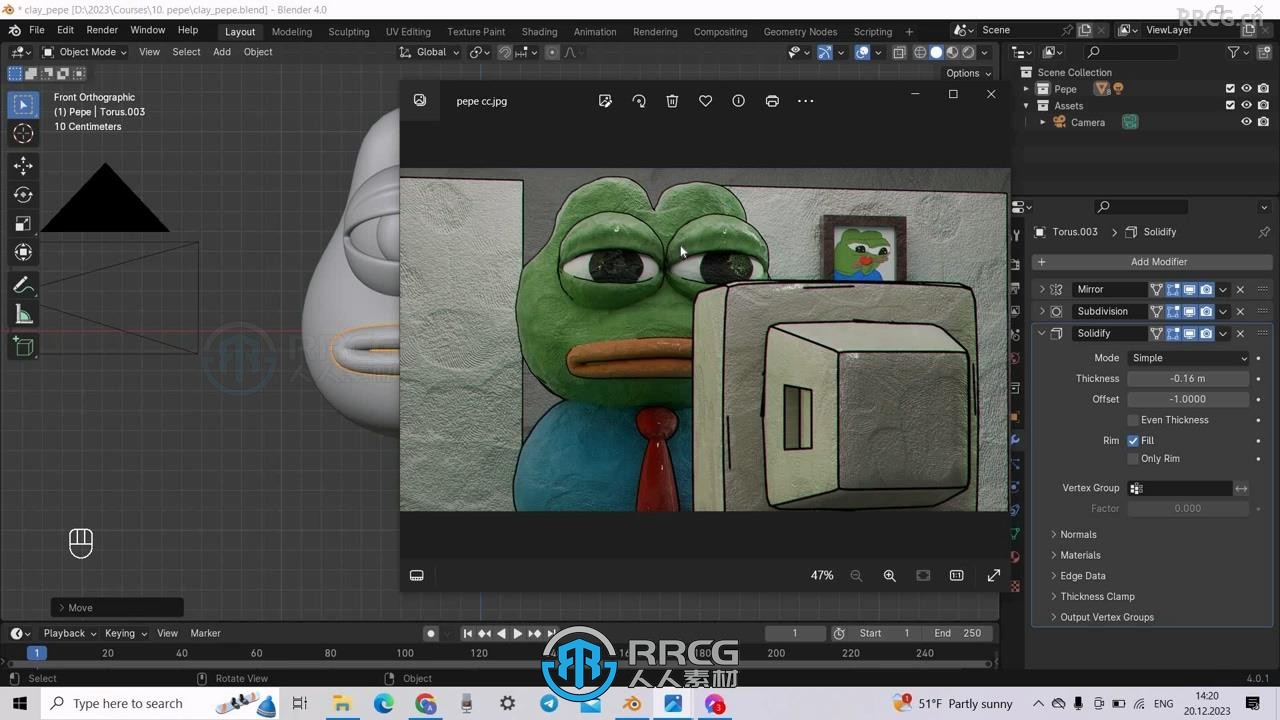Viewport: 1280px width, 720px height.
Task: Expand Pepe collection in outliner
Action: pos(1025,89)
